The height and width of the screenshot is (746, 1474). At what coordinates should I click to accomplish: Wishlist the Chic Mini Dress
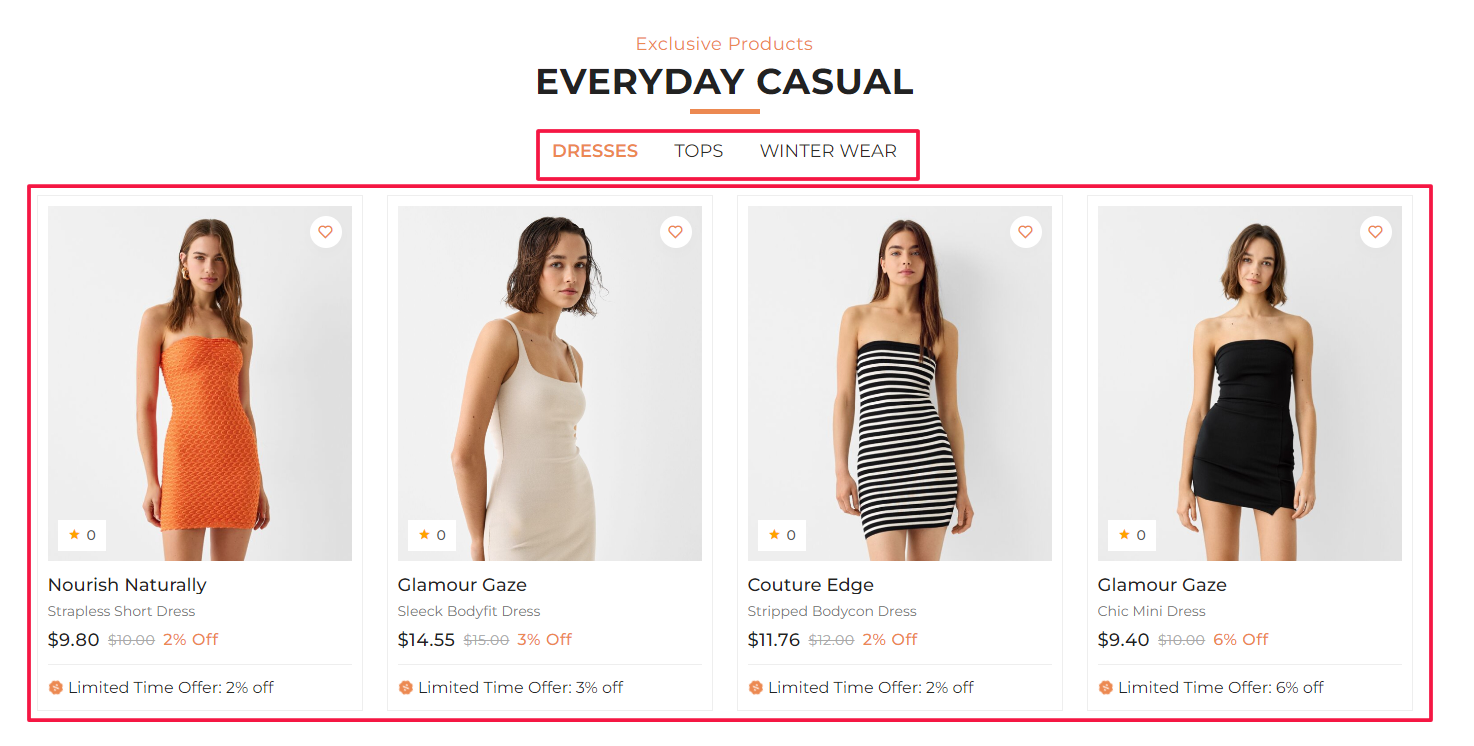1375,232
